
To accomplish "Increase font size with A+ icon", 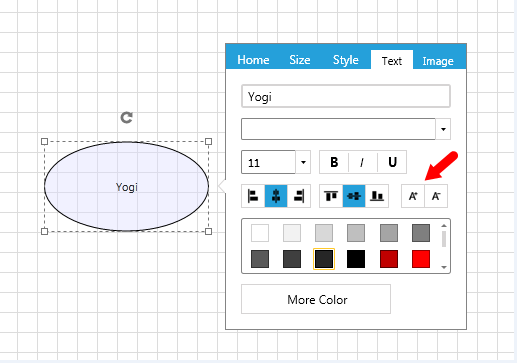I will pyautogui.click(x=413, y=196).
